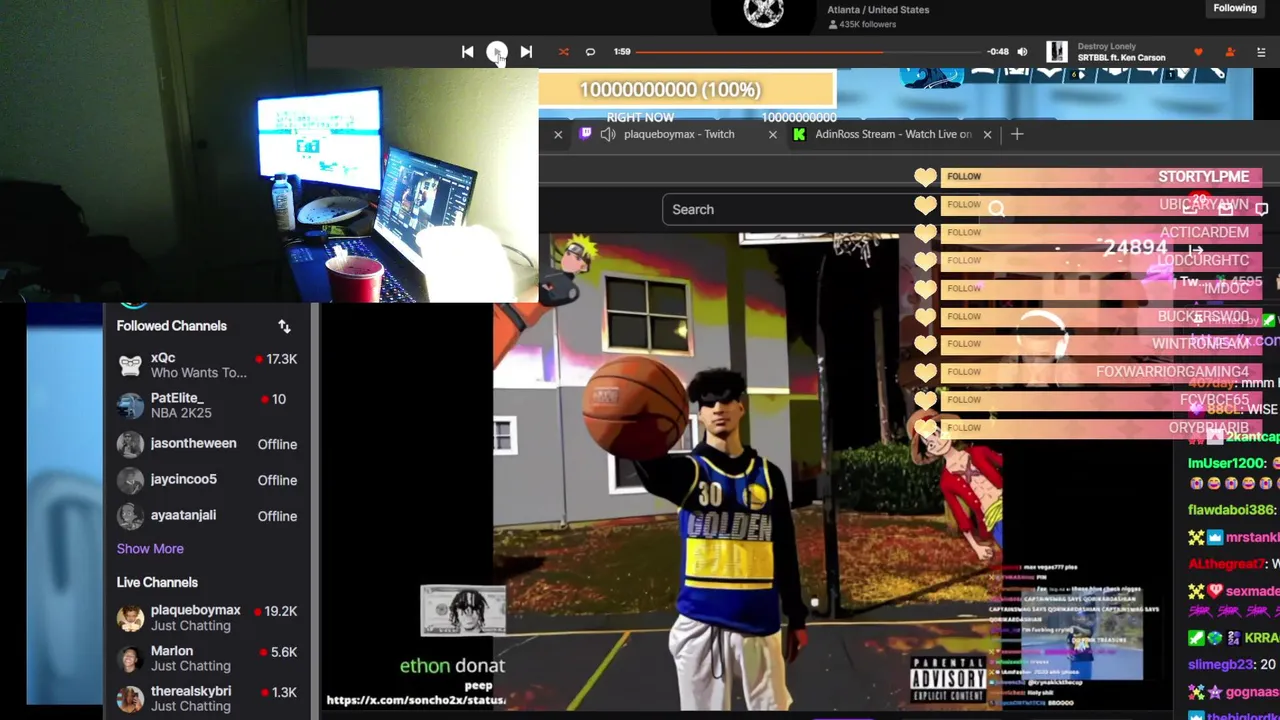Open therealskybri live channel
The image size is (1280, 720).
click(x=207, y=698)
